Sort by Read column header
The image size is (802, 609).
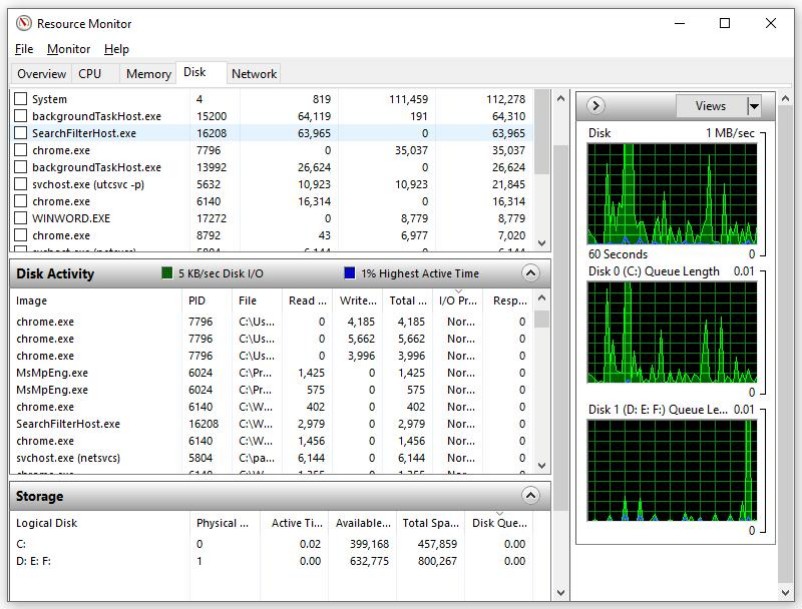[x=307, y=301]
